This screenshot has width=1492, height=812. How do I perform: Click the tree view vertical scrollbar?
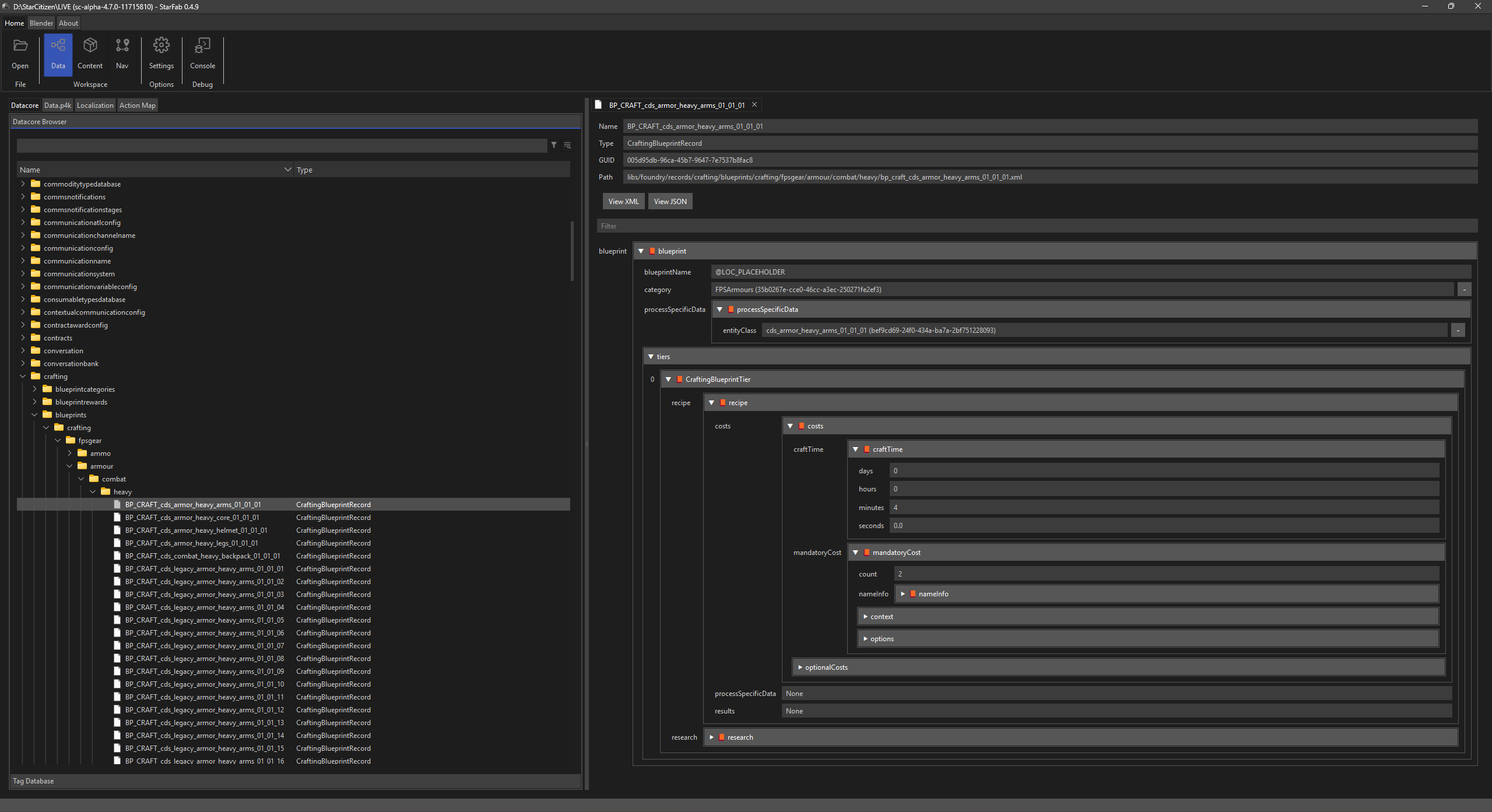pyautogui.click(x=573, y=251)
